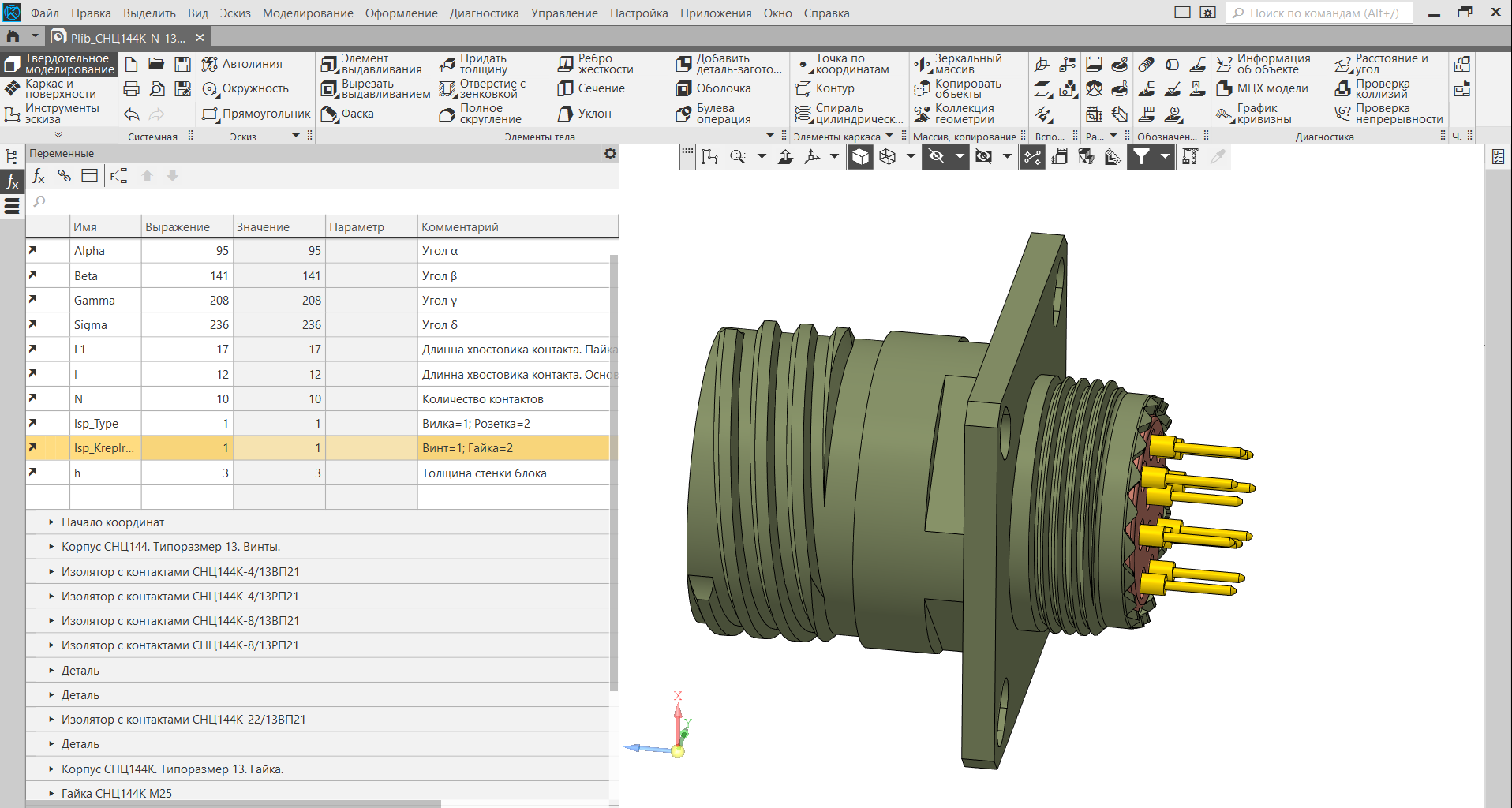Open the Эскиз panel dropdown arrow
Screen dimensions: 1512x808
pos(296,136)
